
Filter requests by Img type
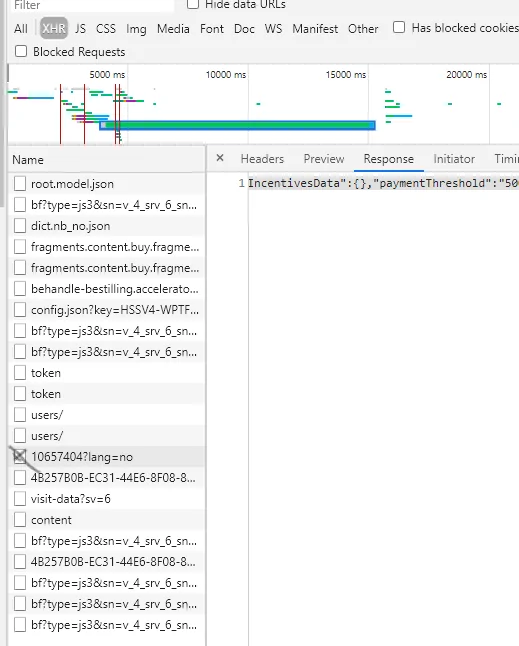pyautogui.click(x=136, y=29)
